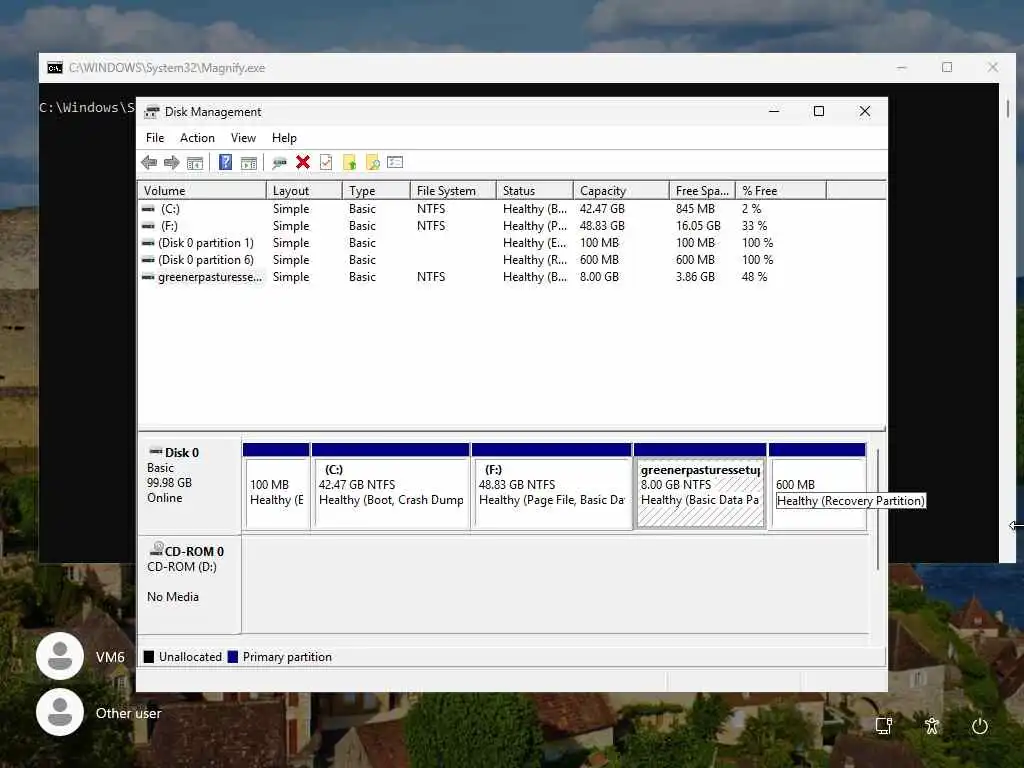1024x768 pixels.
Task: Click the 48 % free cell
Action: pos(754,277)
